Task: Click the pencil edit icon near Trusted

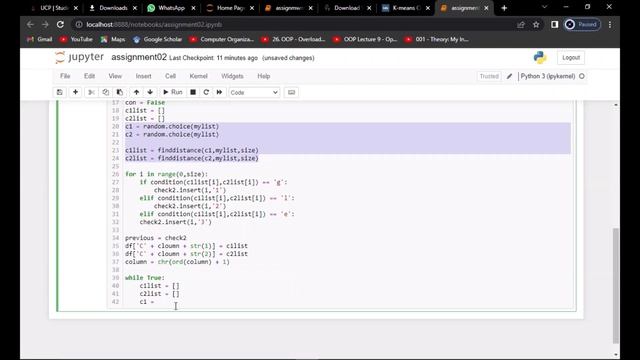Action: coord(509,76)
